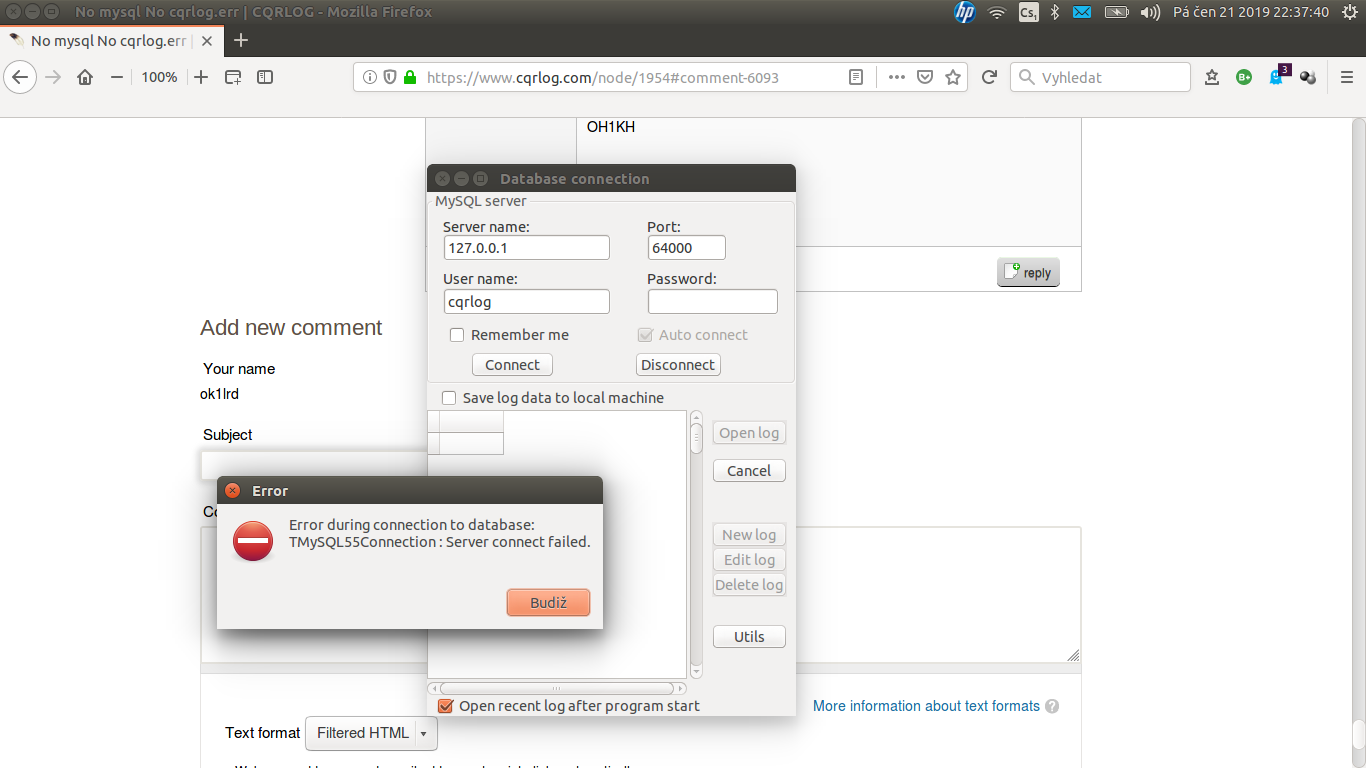Open page actions three-dots menu
Image resolution: width=1366 pixels, height=768 pixels.
[x=897, y=77]
